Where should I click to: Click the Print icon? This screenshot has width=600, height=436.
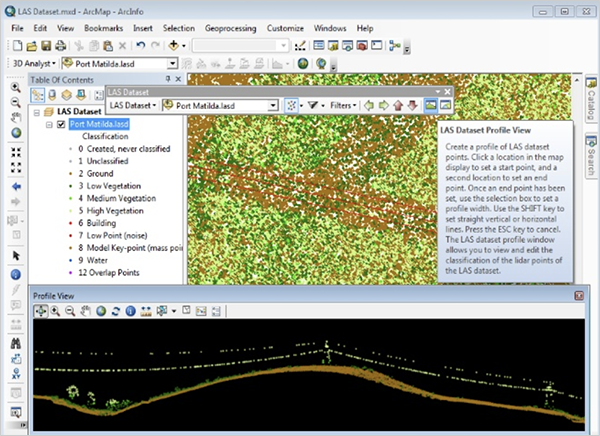tap(60, 46)
